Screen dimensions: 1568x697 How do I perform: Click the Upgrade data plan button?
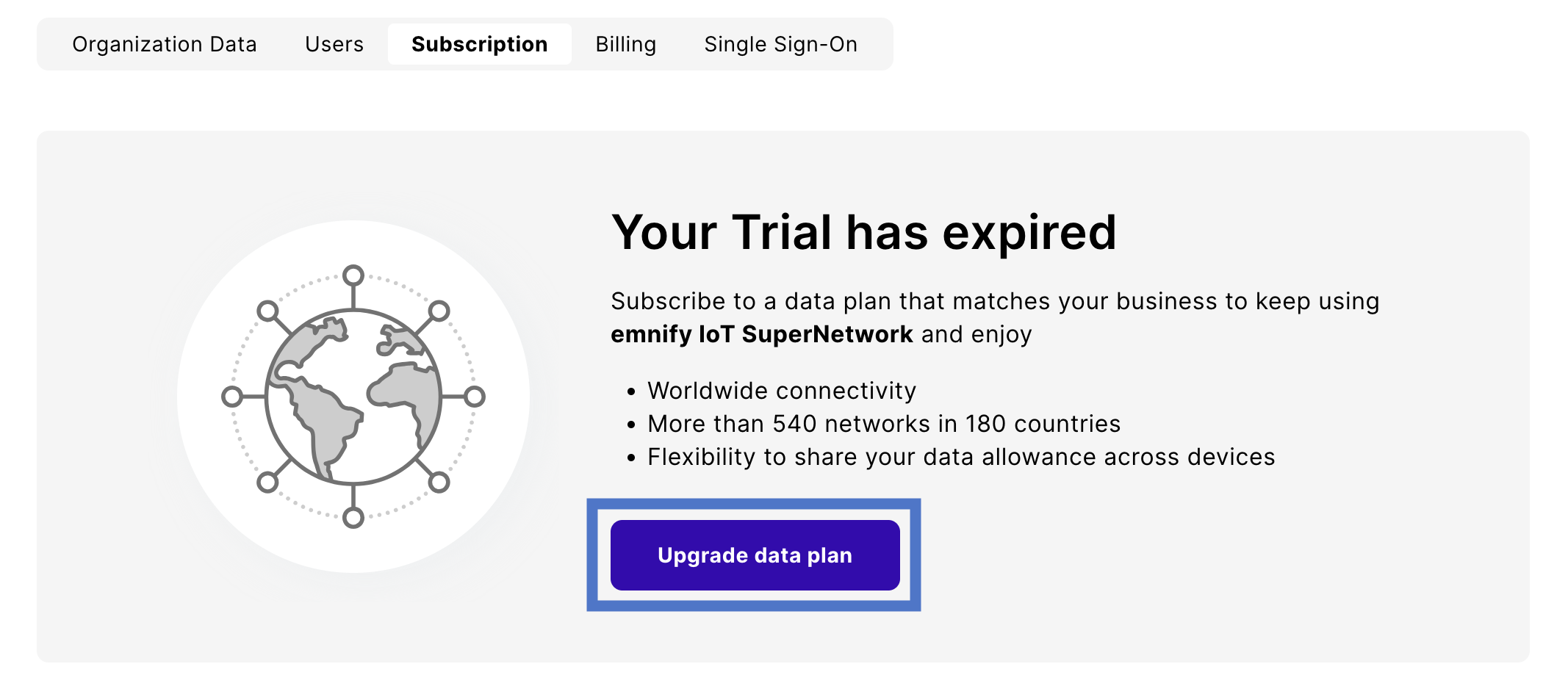(x=755, y=555)
